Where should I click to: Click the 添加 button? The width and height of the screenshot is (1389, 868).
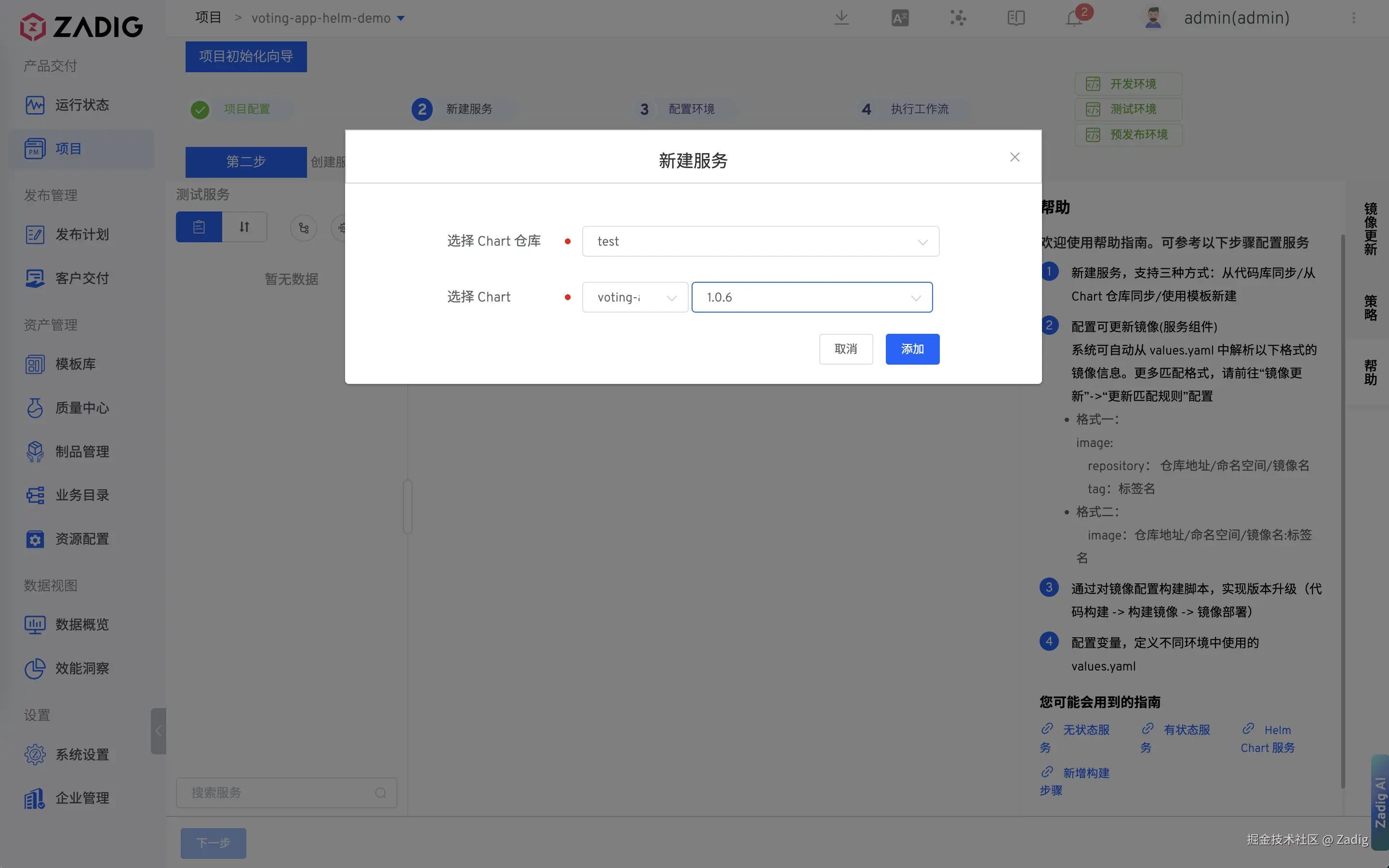tap(912, 349)
